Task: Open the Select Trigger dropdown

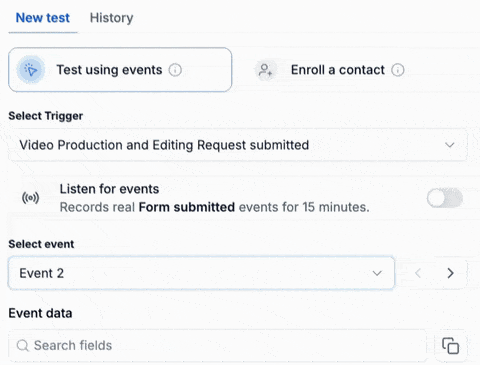Action: click(238, 145)
